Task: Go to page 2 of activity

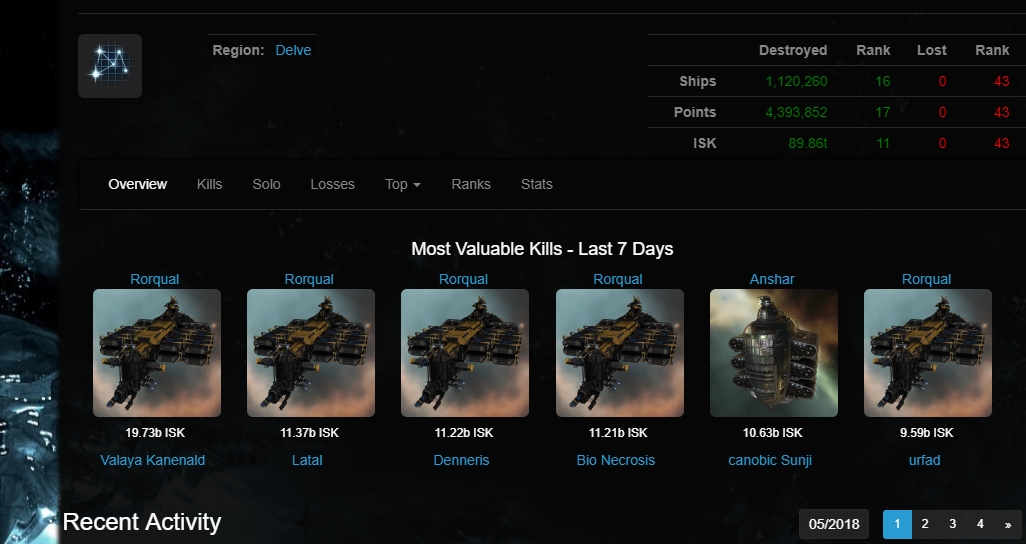Action: 925,524
